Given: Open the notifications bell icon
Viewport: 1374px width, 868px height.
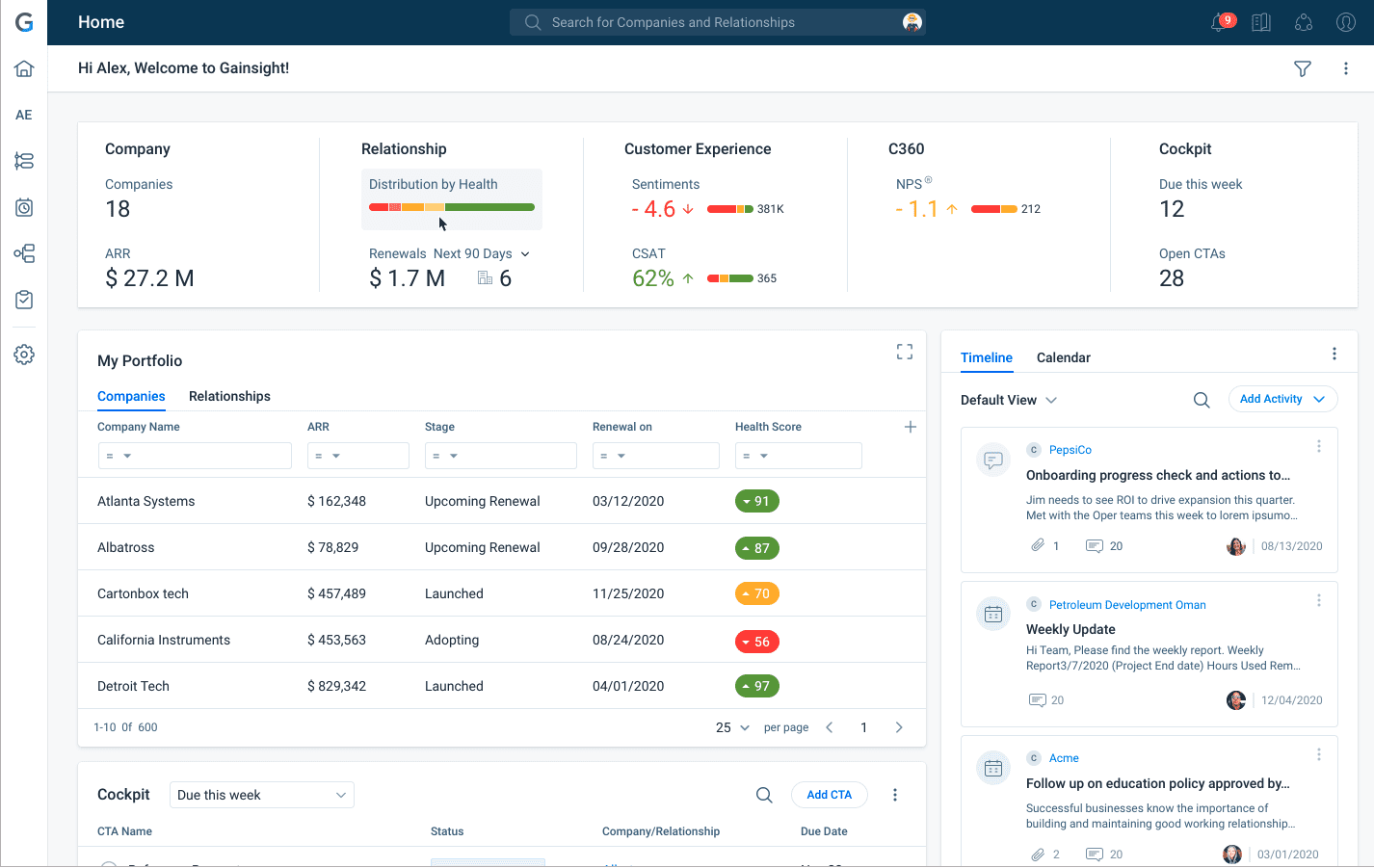Looking at the screenshot, I should 1220,22.
